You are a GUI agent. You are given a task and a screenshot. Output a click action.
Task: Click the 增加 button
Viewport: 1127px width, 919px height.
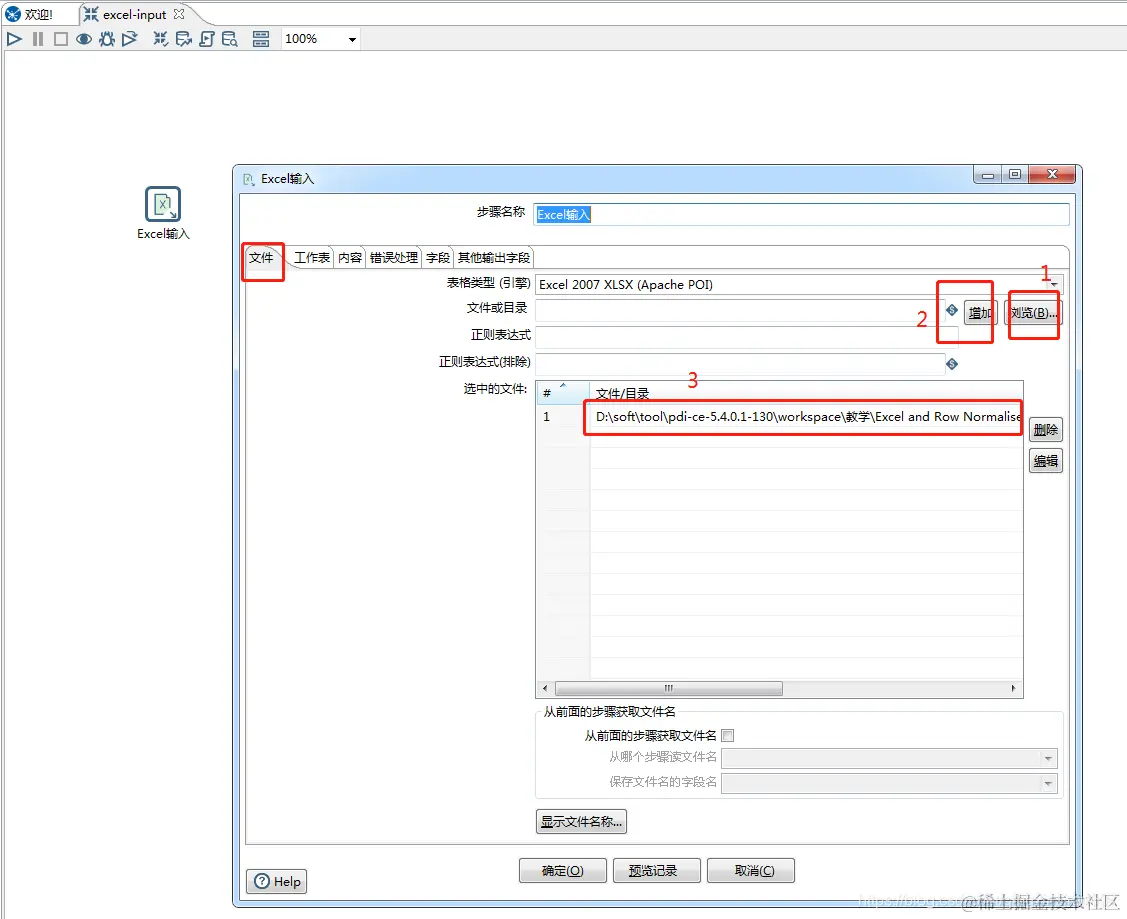pos(980,313)
